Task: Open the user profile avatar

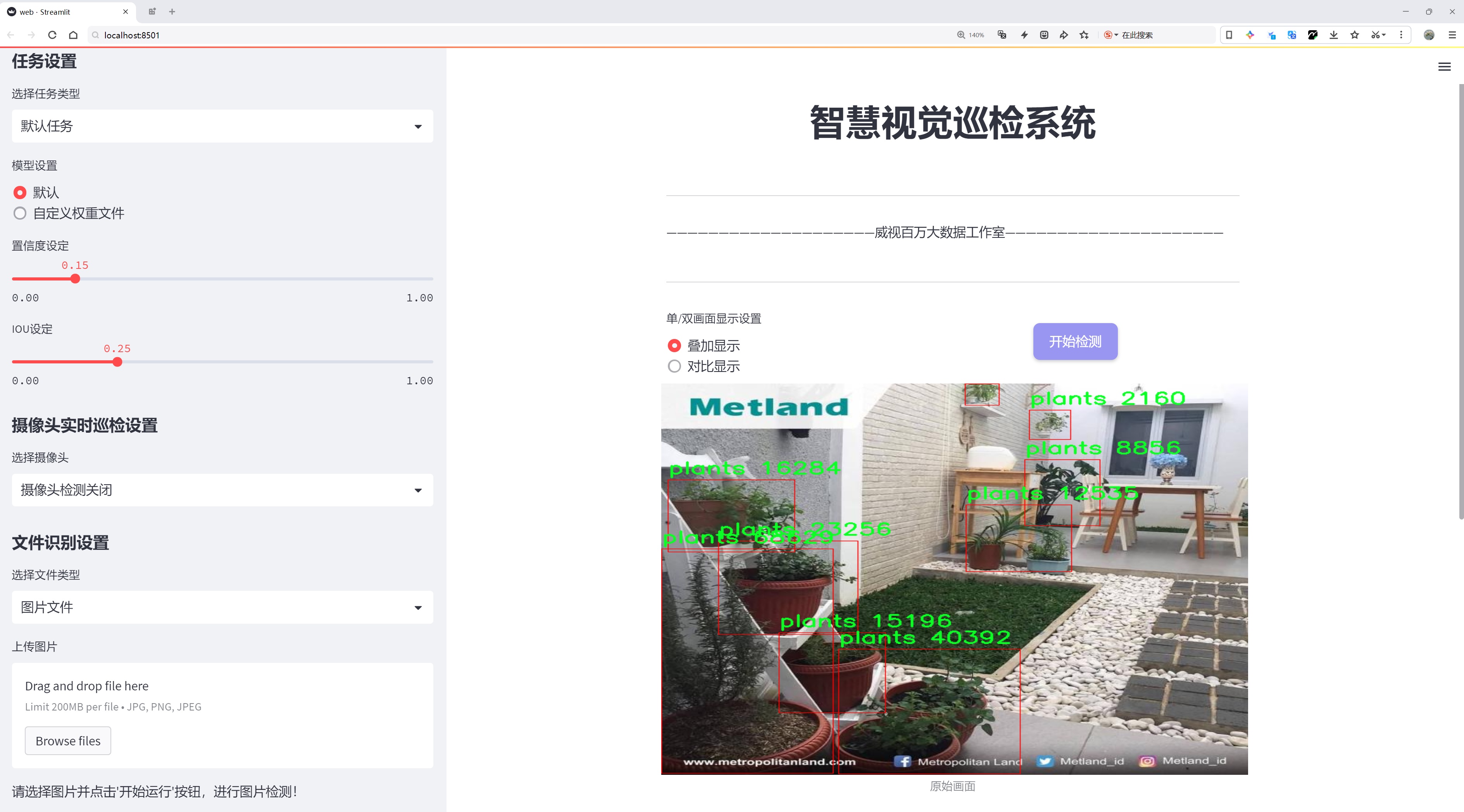Action: pyautogui.click(x=1429, y=34)
